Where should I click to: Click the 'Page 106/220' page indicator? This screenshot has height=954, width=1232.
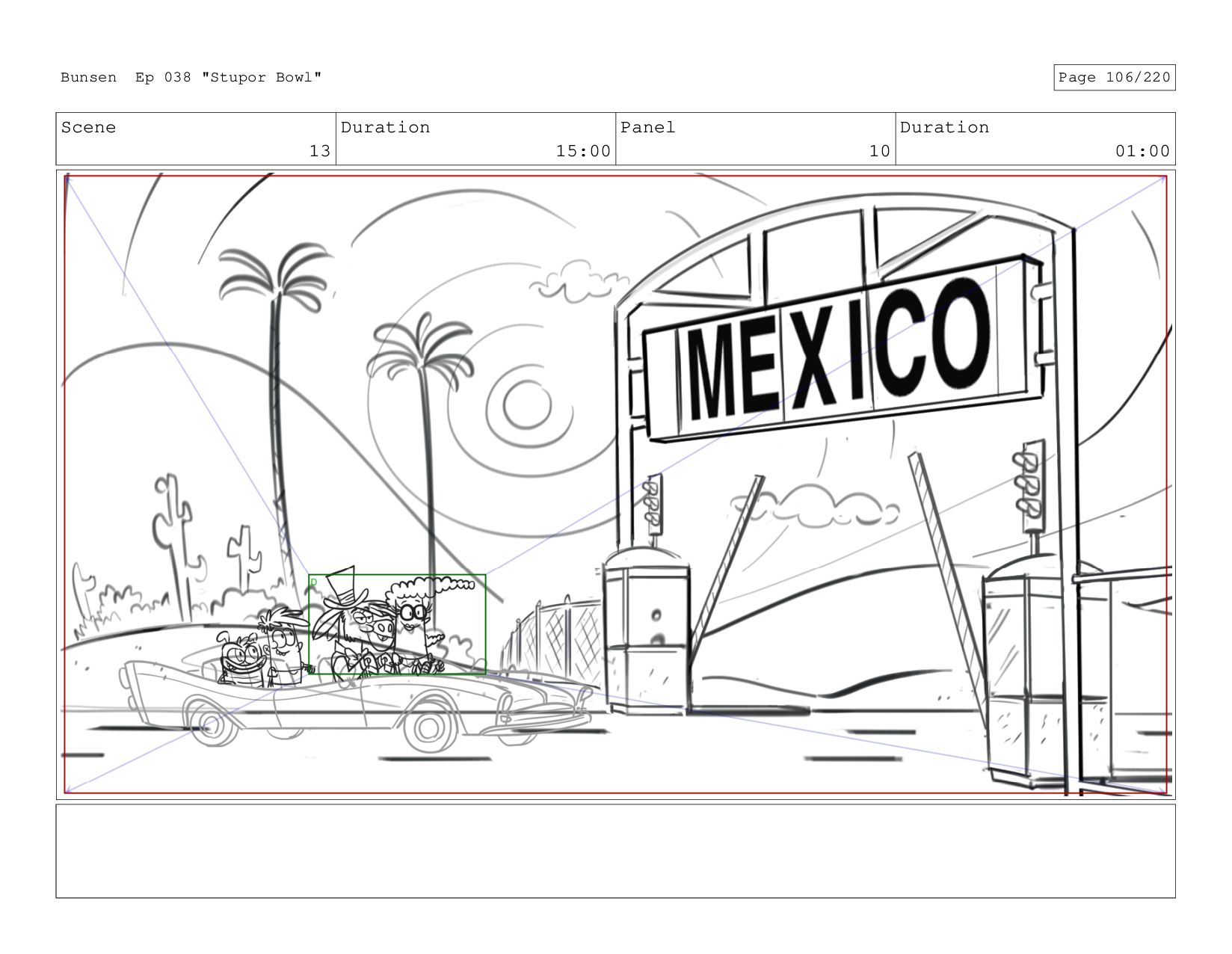(x=1114, y=78)
